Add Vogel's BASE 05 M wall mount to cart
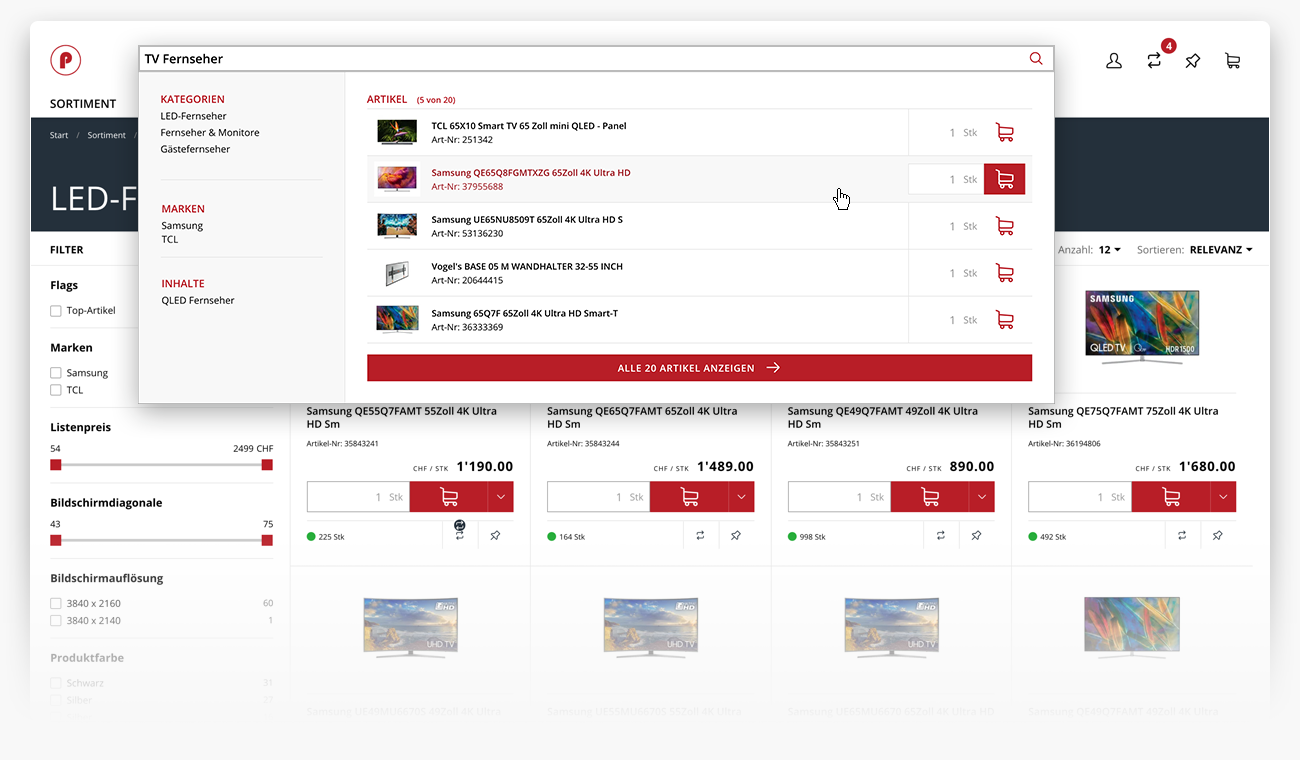 click(x=1004, y=273)
